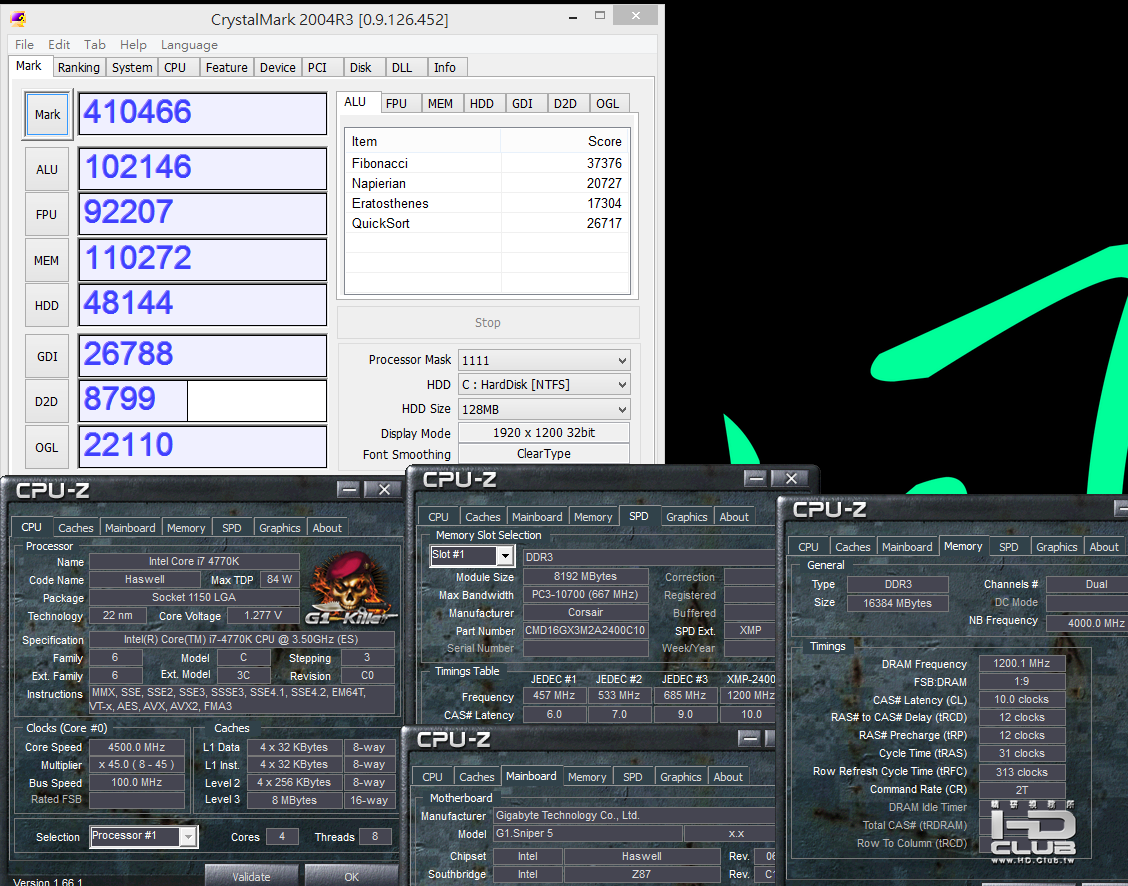Image resolution: width=1128 pixels, height=886 pixels.
Task: Click the D2D score progress bar
Action: [203, 401]
